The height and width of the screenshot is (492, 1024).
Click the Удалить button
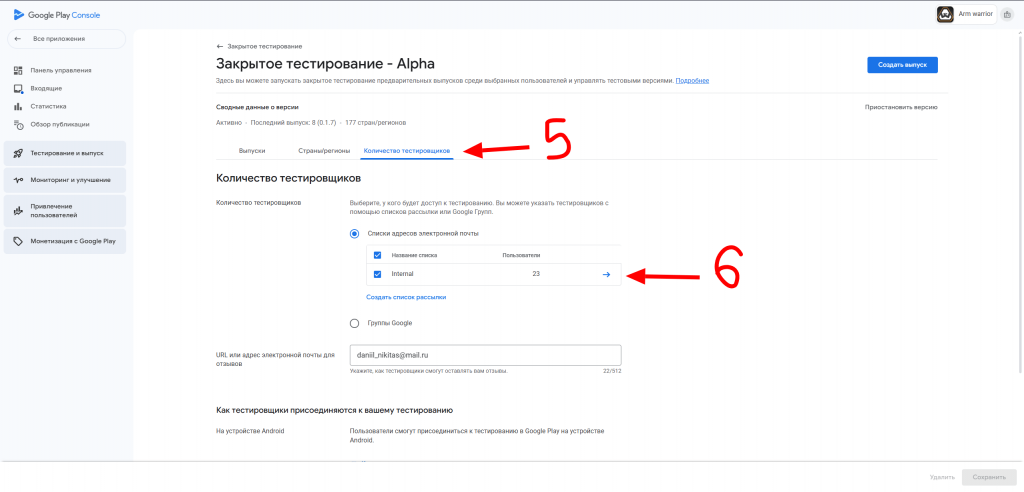point(943,478)
